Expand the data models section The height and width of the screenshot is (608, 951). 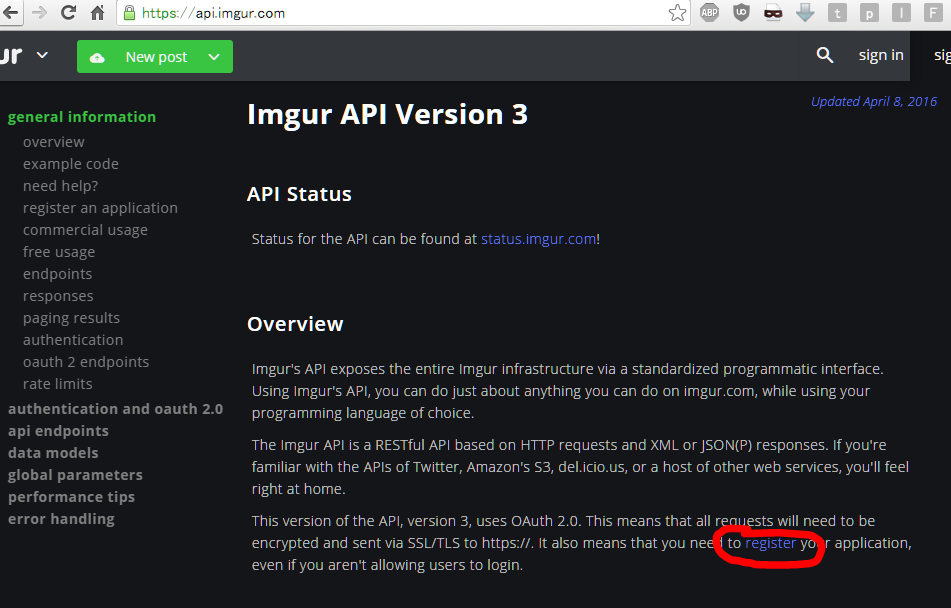[x=53, y=453]
